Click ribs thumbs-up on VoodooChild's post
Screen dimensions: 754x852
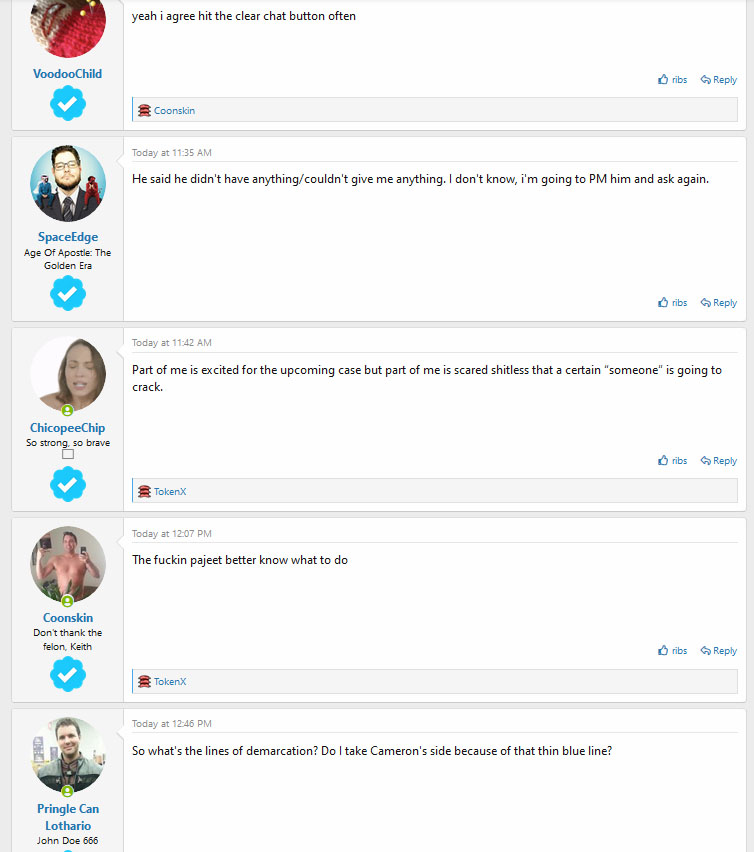[x=673, y=80]
